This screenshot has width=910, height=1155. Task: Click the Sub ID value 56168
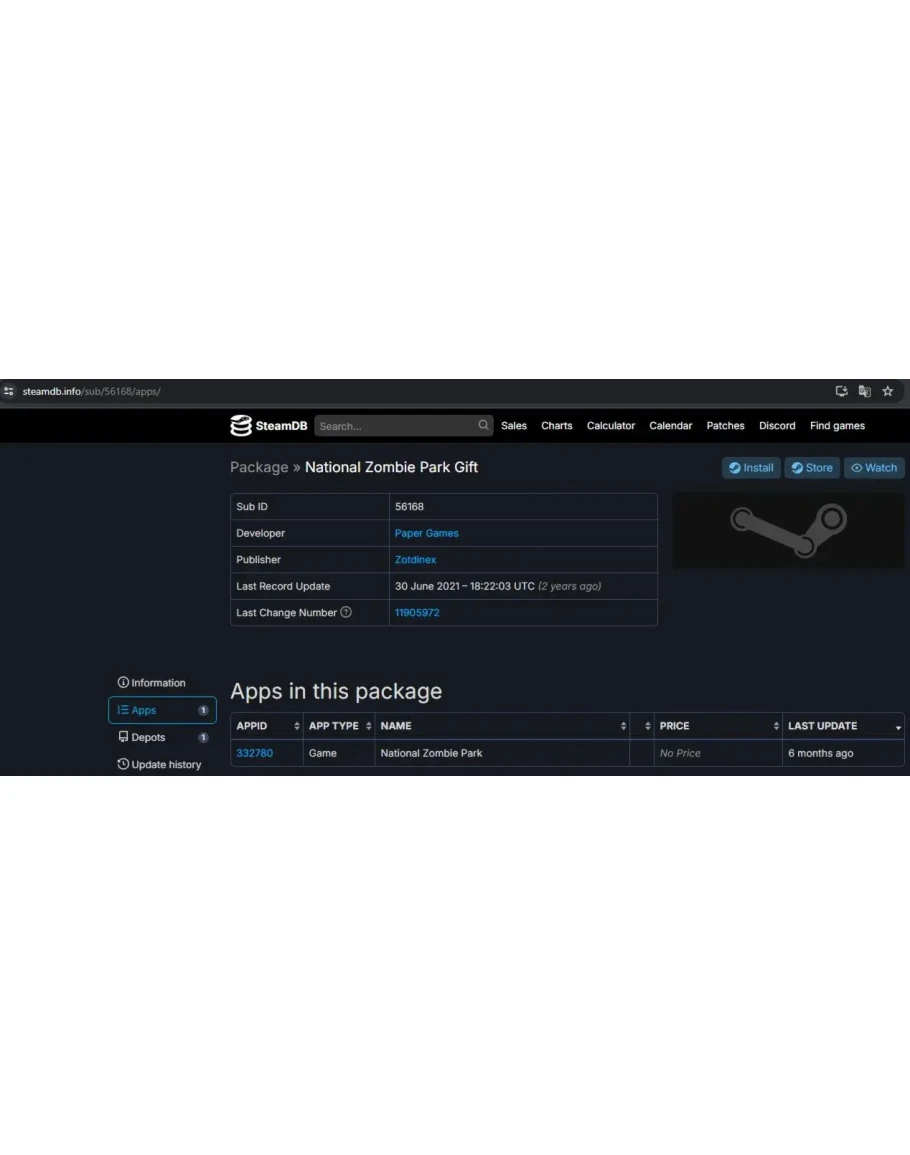(x=409, y=507)
